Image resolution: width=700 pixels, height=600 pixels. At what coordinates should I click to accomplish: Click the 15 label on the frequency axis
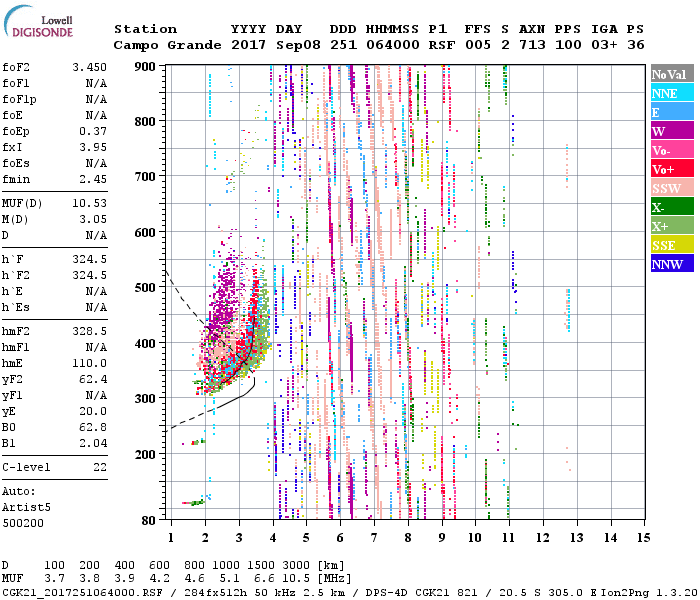pos(642,537)
